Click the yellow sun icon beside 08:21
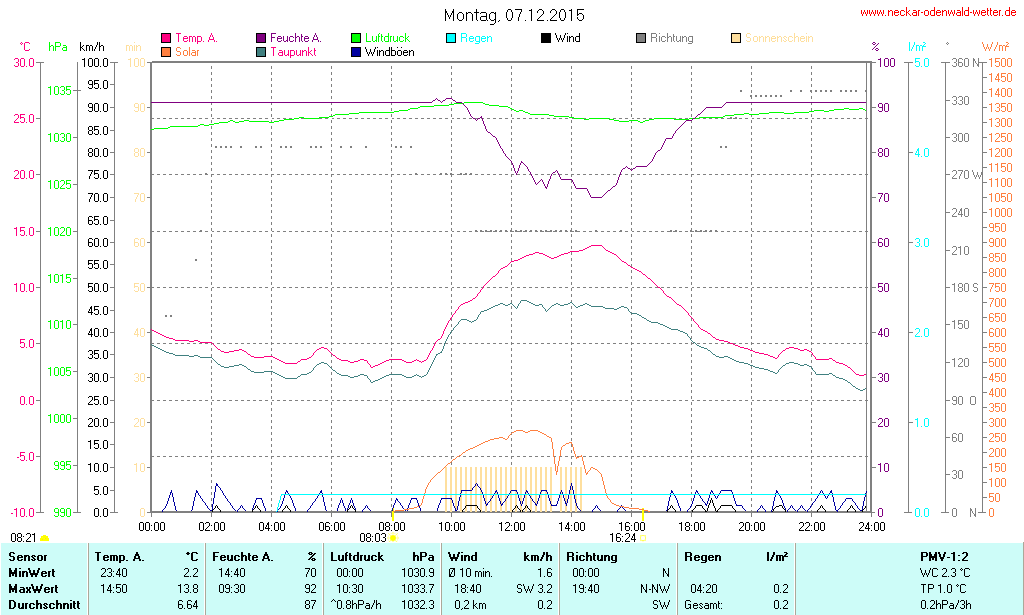Image resolution: width=1024 pixels, height=615 pixels. coord(44,539)
